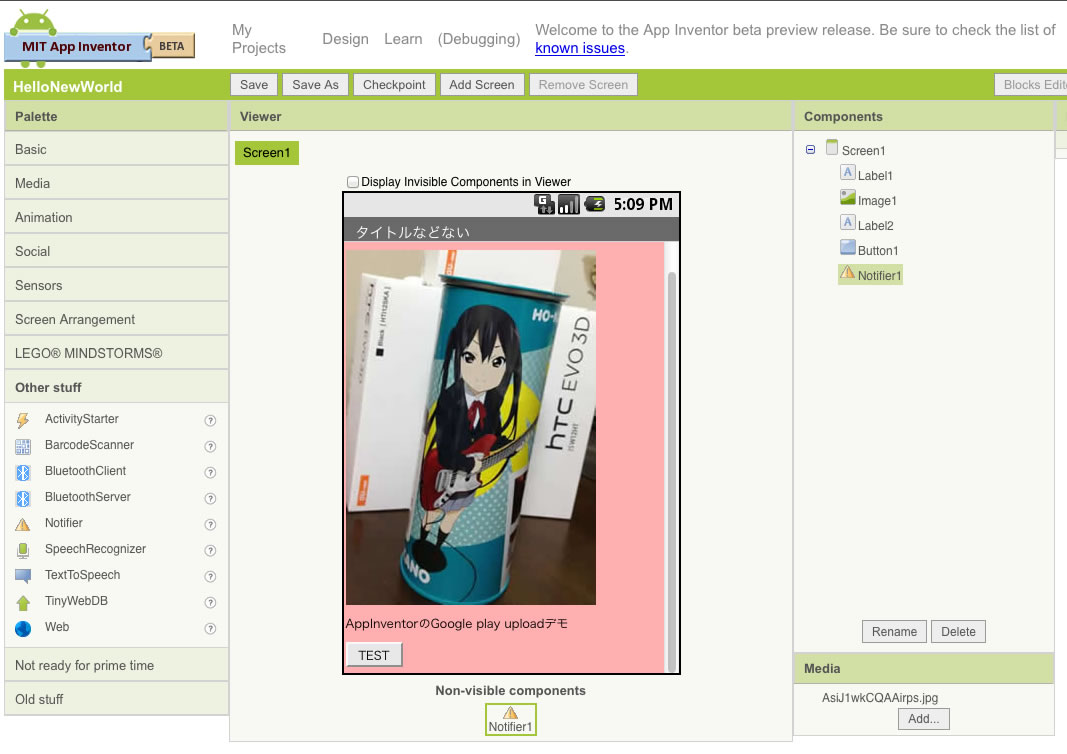This screenshot has width=1067, height=754.
Task: Collapse the Other stuff section
Action: (116, 387)
